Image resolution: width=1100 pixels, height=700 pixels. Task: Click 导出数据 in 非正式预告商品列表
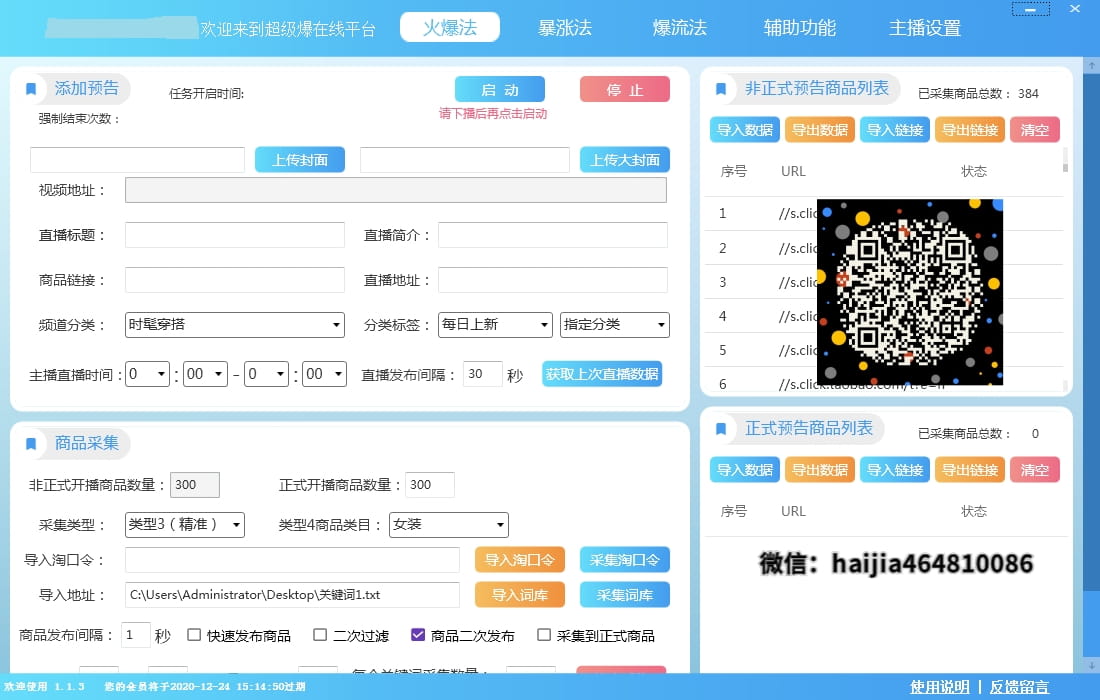(x=819, y=130)
